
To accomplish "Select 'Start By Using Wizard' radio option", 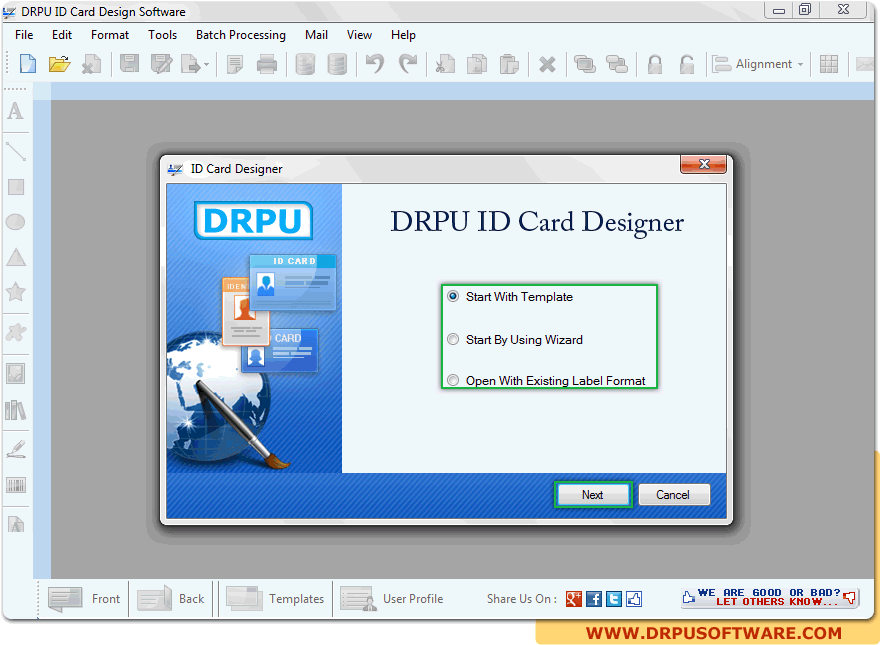I will 515,340.
